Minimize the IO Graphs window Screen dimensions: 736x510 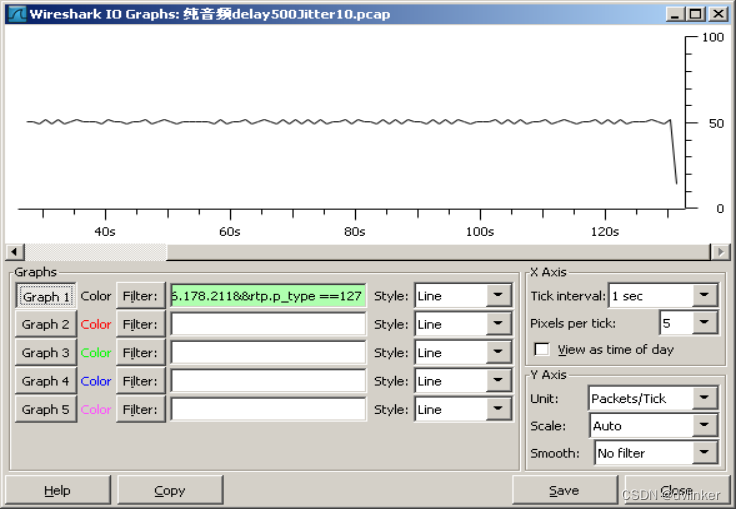(675, 14)
